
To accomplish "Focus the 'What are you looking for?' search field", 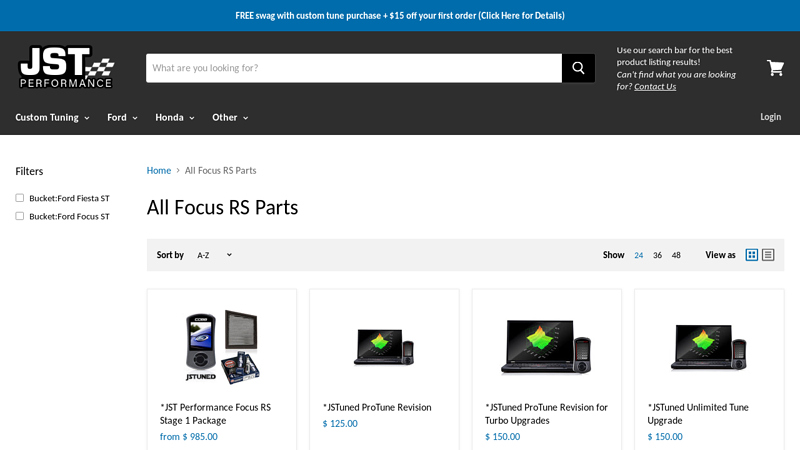I will 354,68.
